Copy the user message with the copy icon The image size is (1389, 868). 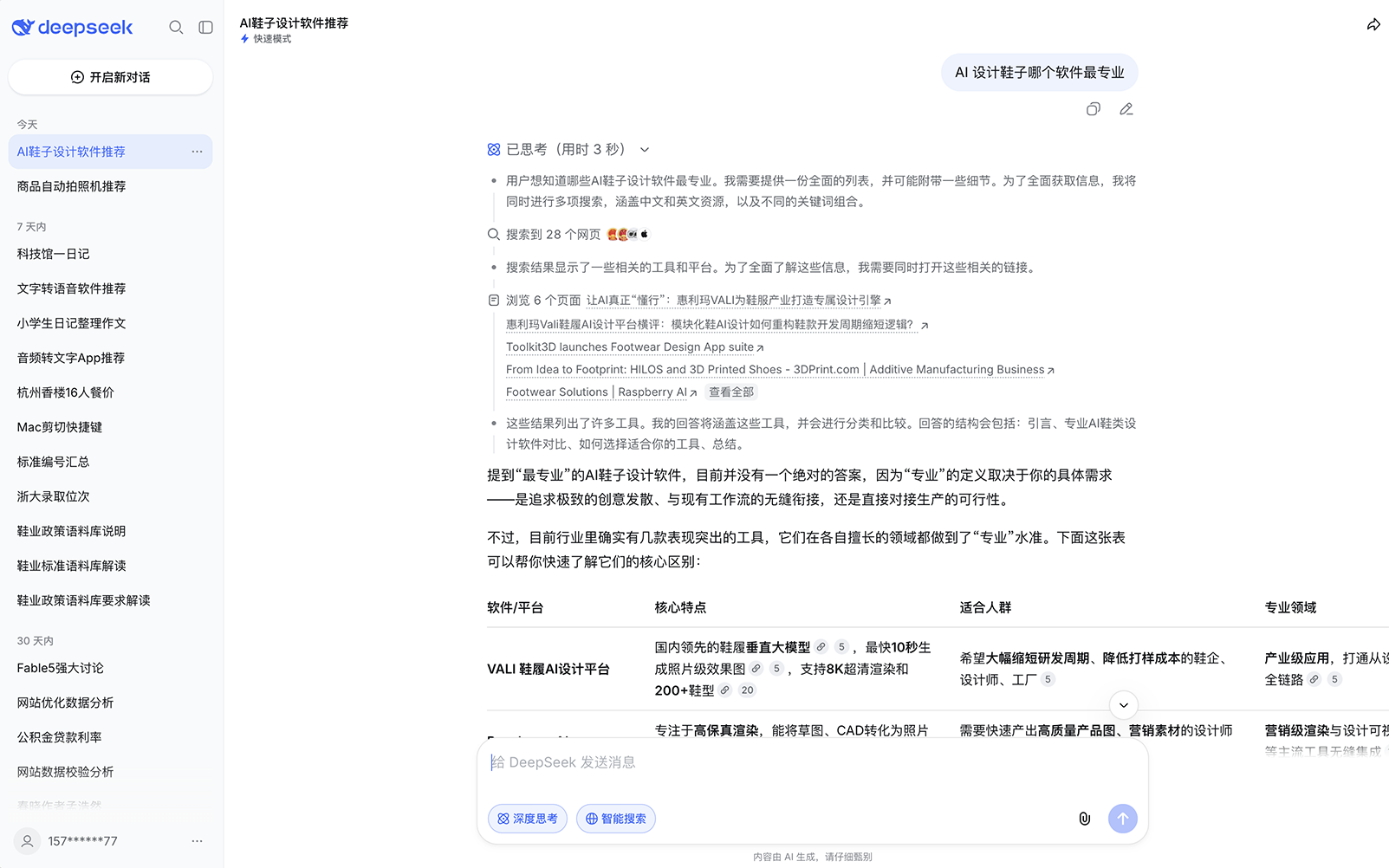coord(1094,109)
